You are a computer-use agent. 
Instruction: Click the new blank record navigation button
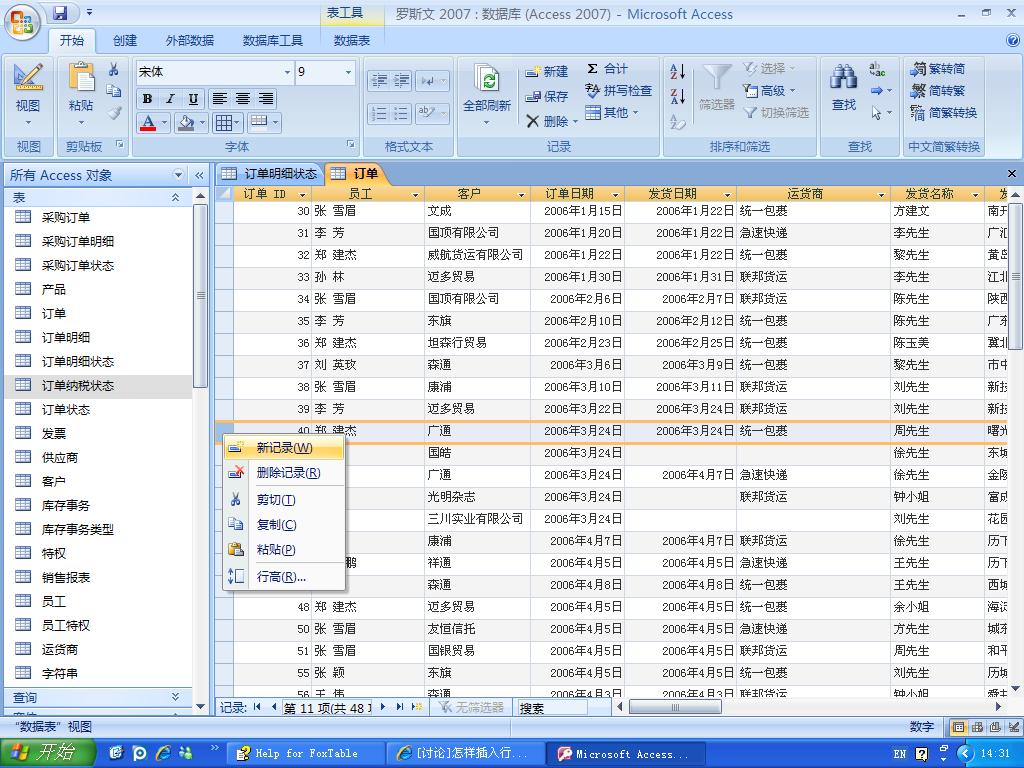pos(417,707)
